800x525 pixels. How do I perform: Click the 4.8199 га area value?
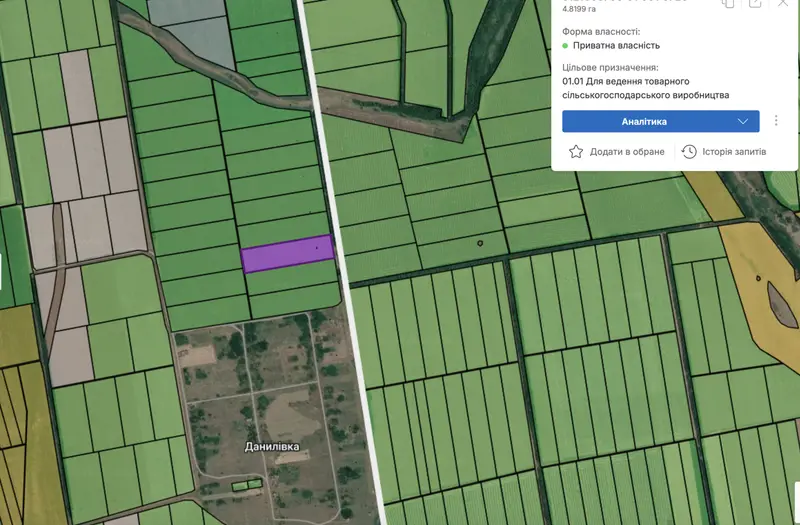click(579, 9)
